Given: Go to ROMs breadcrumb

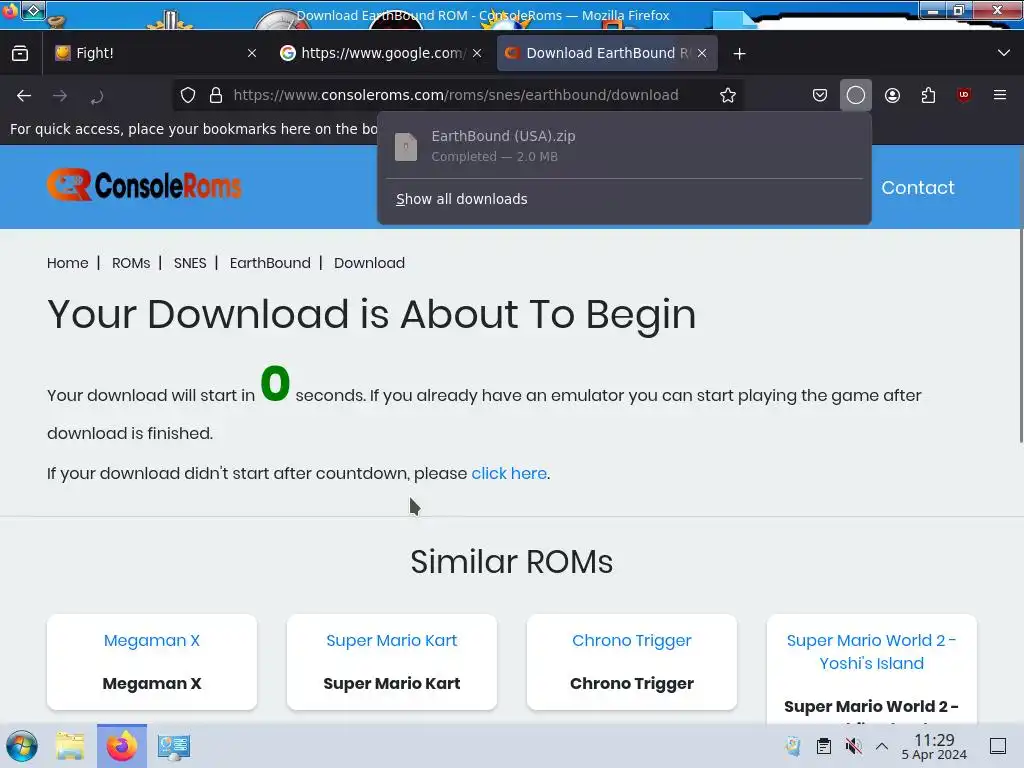Looking at the screenshot, I should [x=131, y=263].
